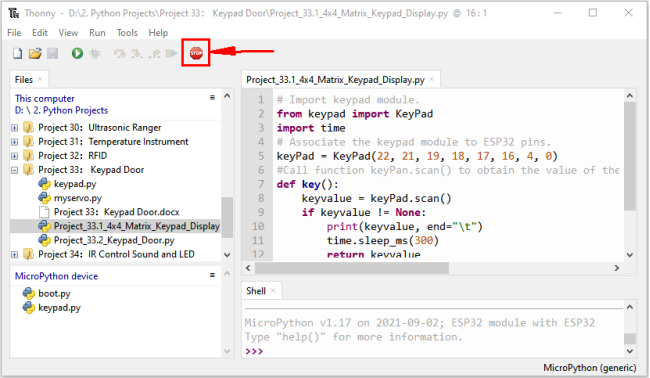Maximize the Thonny window
This screenshot has height=378, width=650.
(593, 13)
